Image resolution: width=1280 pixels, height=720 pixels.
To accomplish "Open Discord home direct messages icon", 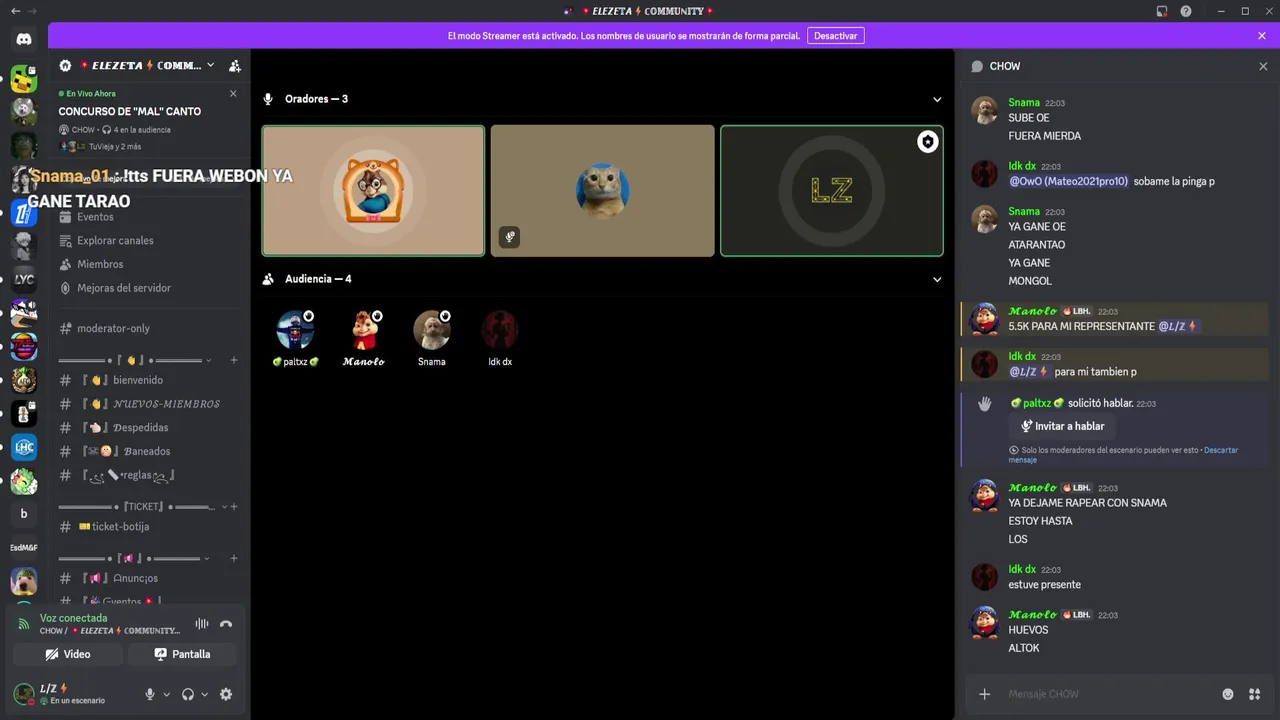I will coord(24,39).
